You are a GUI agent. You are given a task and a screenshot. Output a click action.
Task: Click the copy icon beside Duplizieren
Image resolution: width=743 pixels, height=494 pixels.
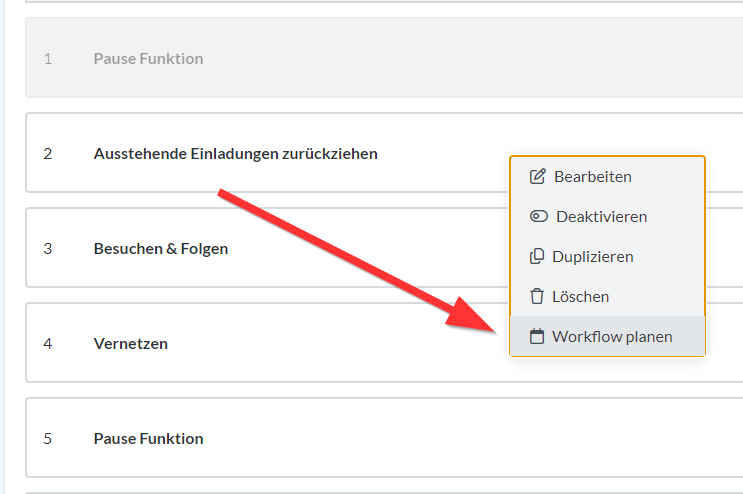coord(537,257)
